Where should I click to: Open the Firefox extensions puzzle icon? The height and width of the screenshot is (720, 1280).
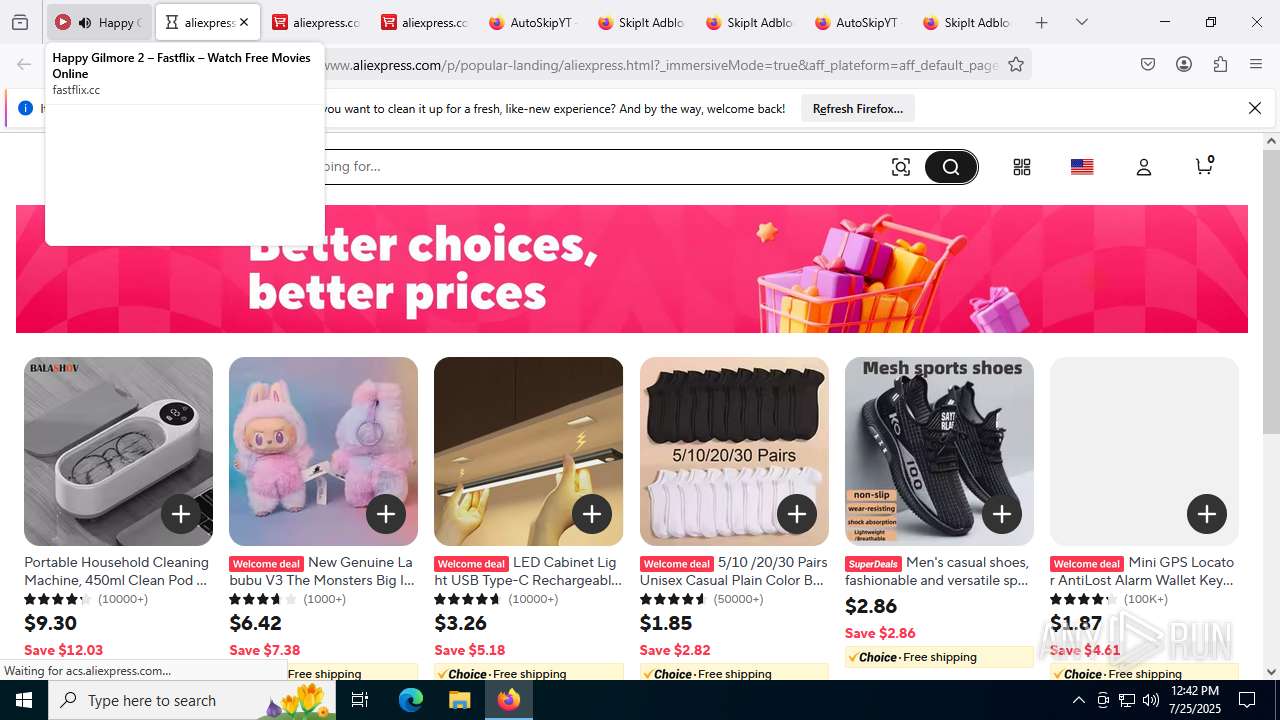click(x=1220, y=64)
